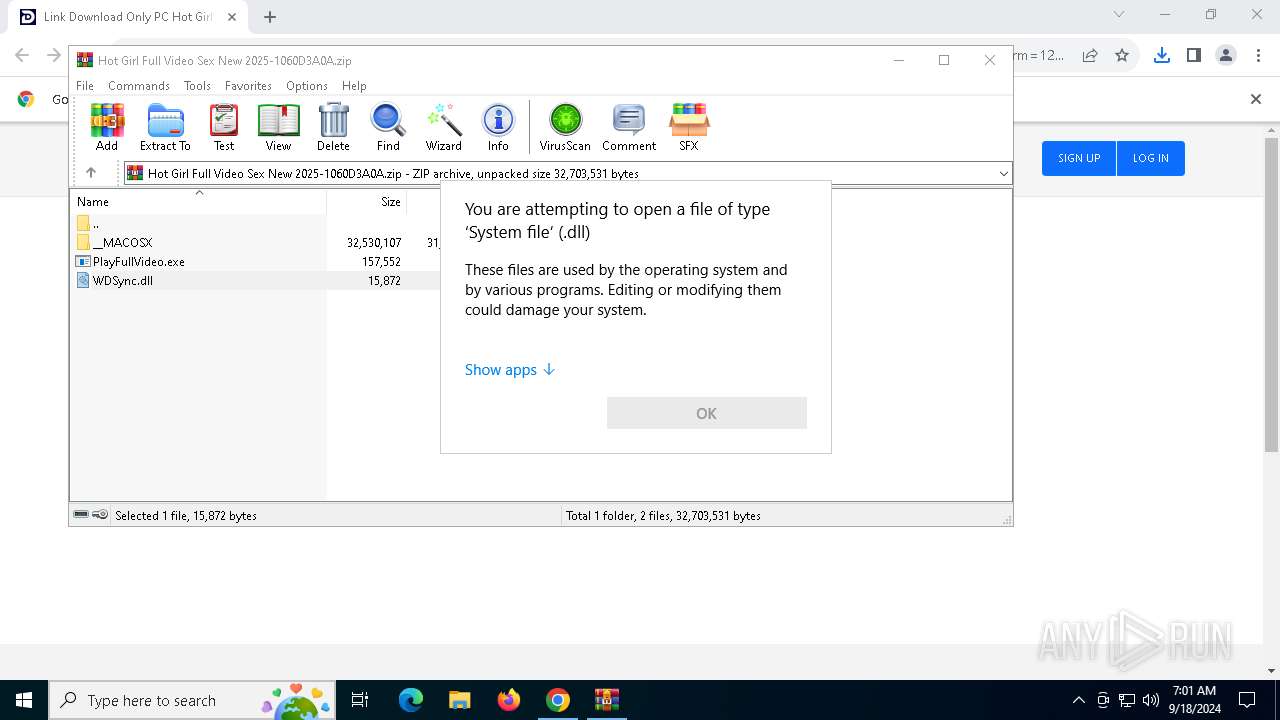Screen dimensions: 1280x720
Task: Open Task View on taskbar
Action: [x=360, y=700]
